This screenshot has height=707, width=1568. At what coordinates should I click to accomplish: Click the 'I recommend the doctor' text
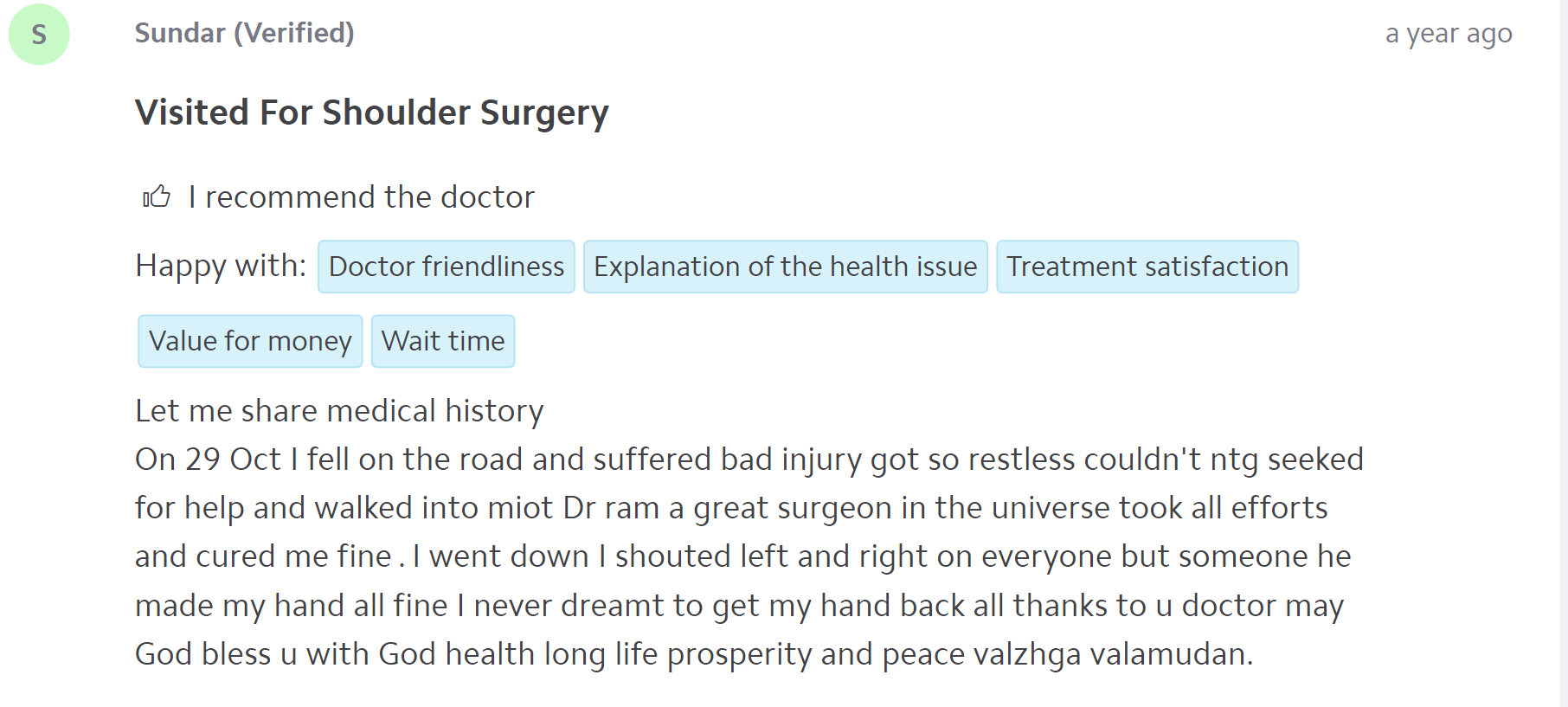click(362, 197)
